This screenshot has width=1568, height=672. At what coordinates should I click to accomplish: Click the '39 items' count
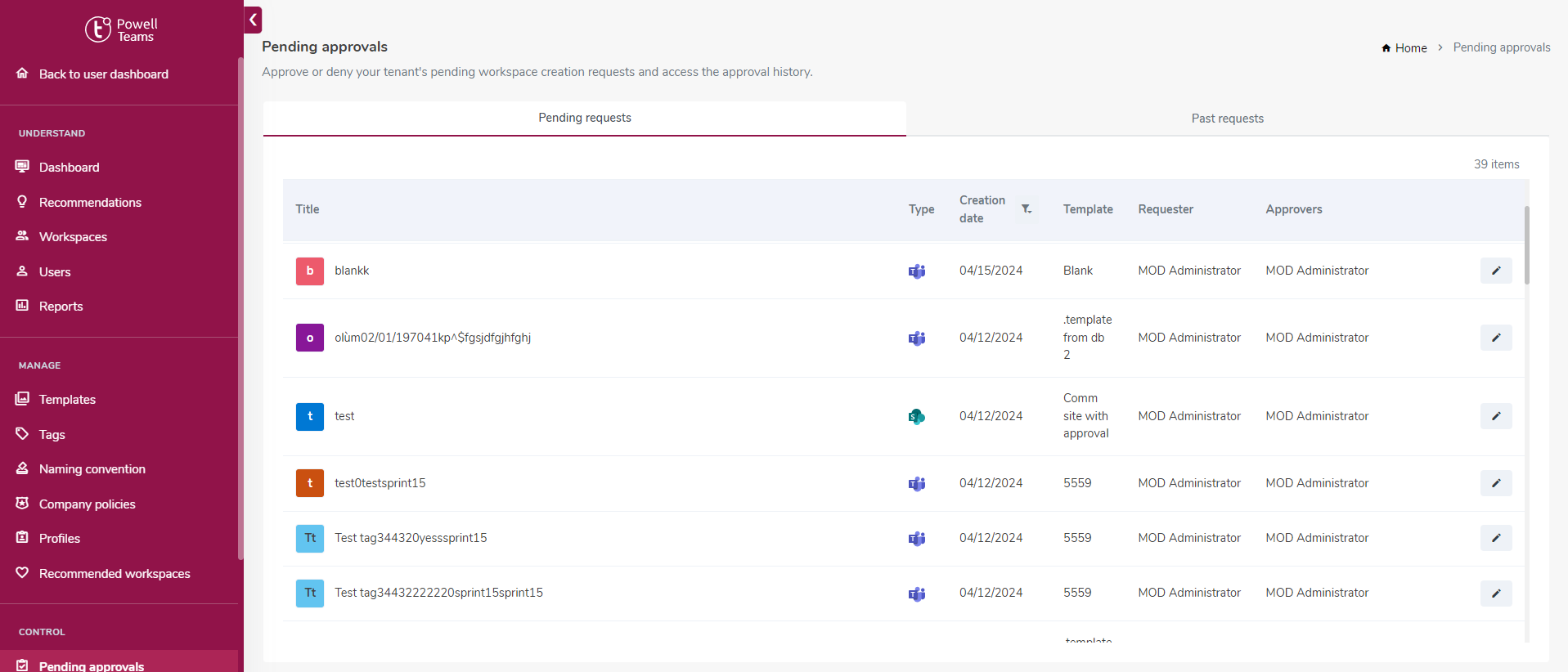[x=1496, y=164]
